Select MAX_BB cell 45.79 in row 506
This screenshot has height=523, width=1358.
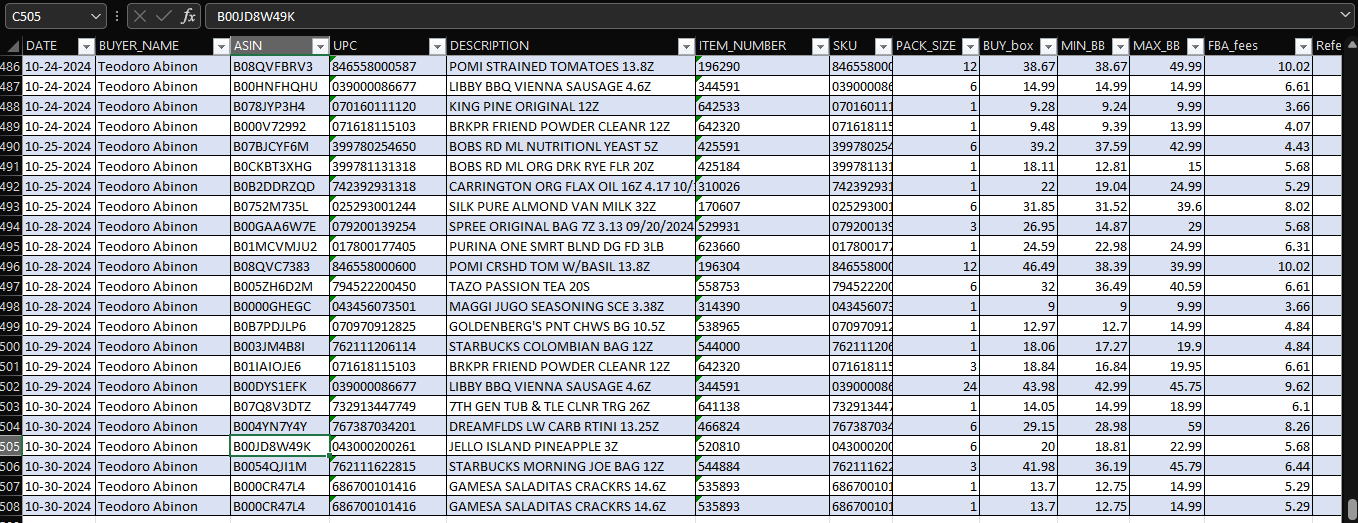[x=1168, y=466]
